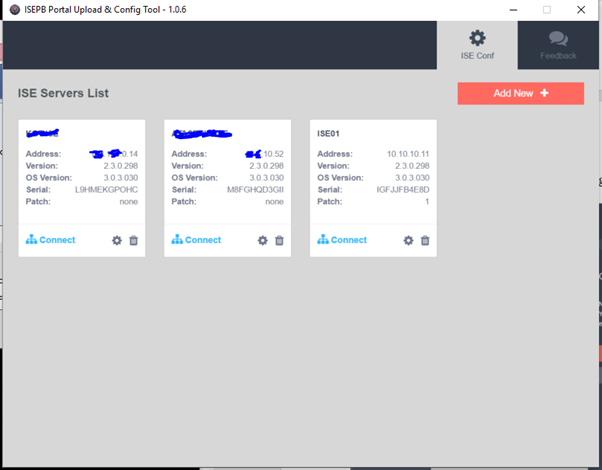
Task: Open the ISE Conf tab
Action: (x=477, y=45)
